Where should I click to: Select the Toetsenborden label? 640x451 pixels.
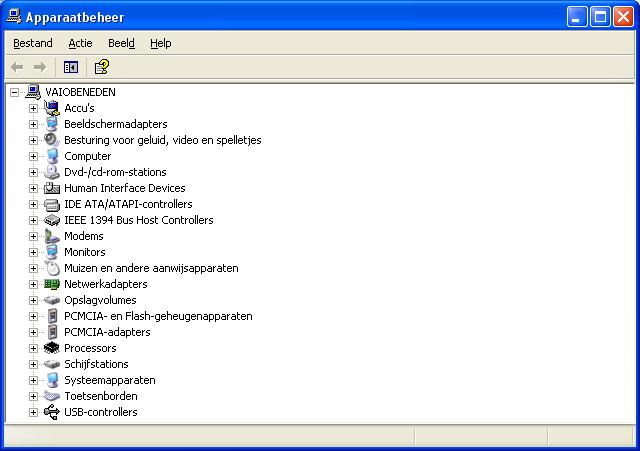point(101,396)
